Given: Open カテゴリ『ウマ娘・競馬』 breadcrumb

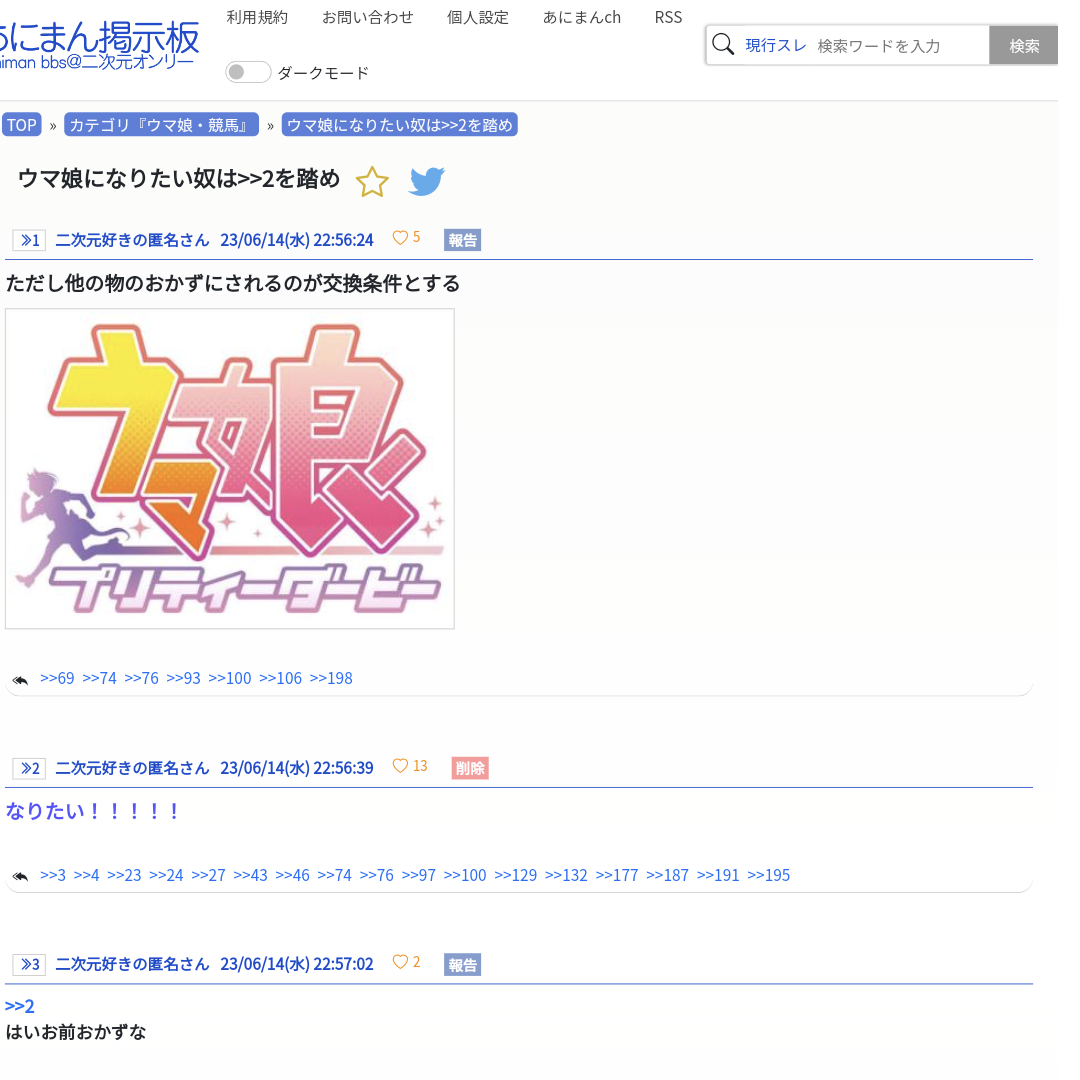Looking at the screenshot, I should coord(161,125).
